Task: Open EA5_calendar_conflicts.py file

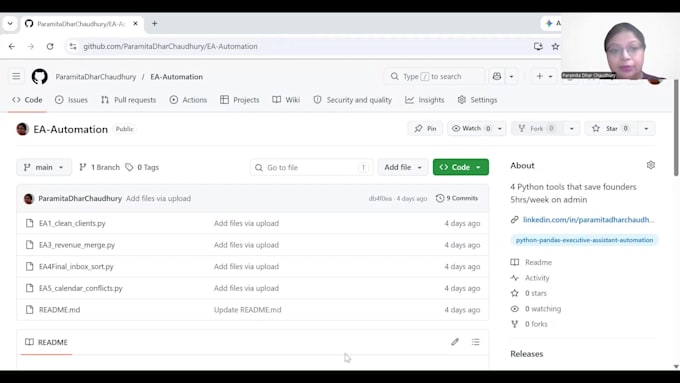Action: tap(81, 288)
